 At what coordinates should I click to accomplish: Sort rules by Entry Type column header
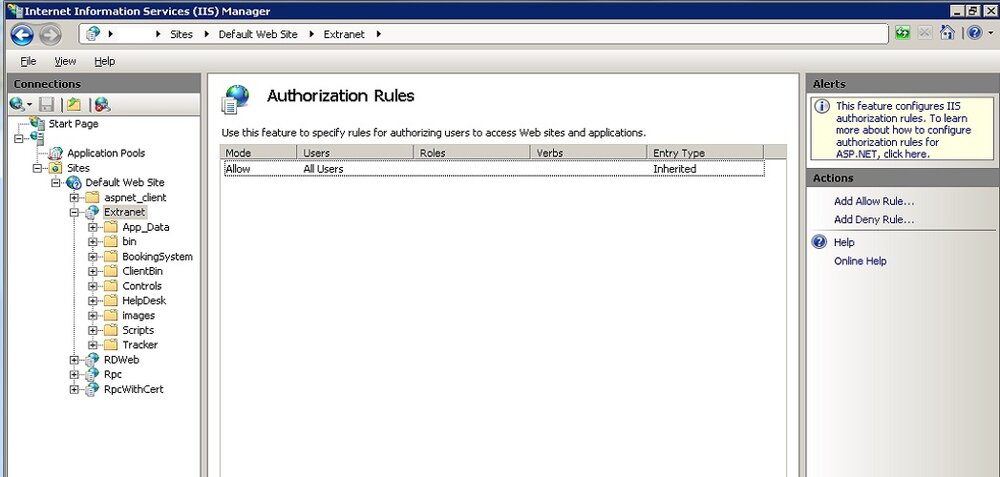point(705,152)
